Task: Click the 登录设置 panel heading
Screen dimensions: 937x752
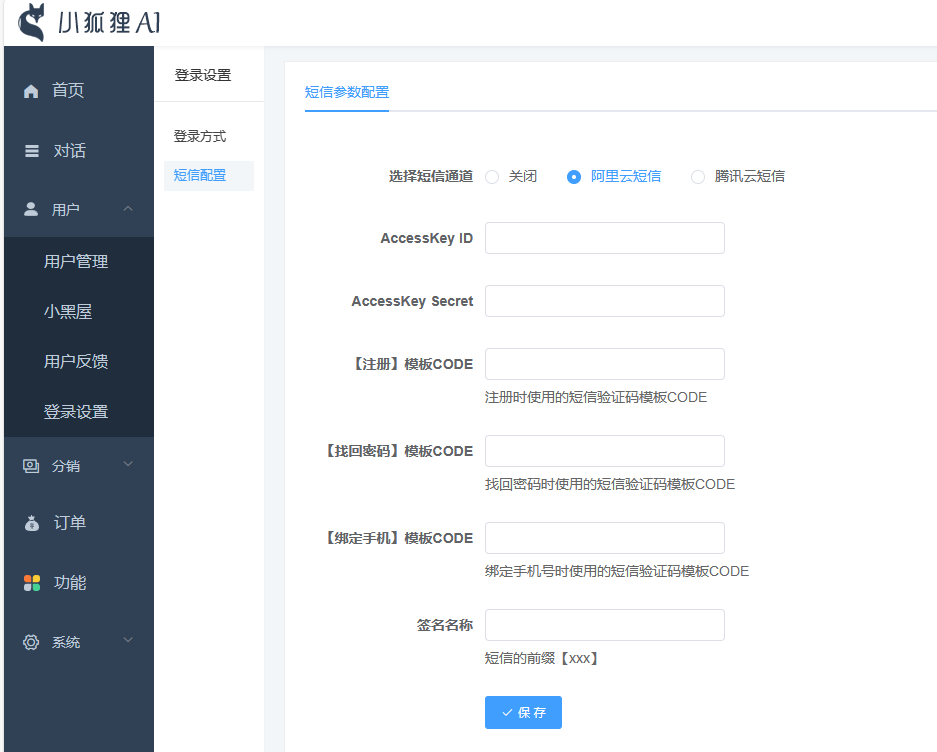Action: [203, 75]
